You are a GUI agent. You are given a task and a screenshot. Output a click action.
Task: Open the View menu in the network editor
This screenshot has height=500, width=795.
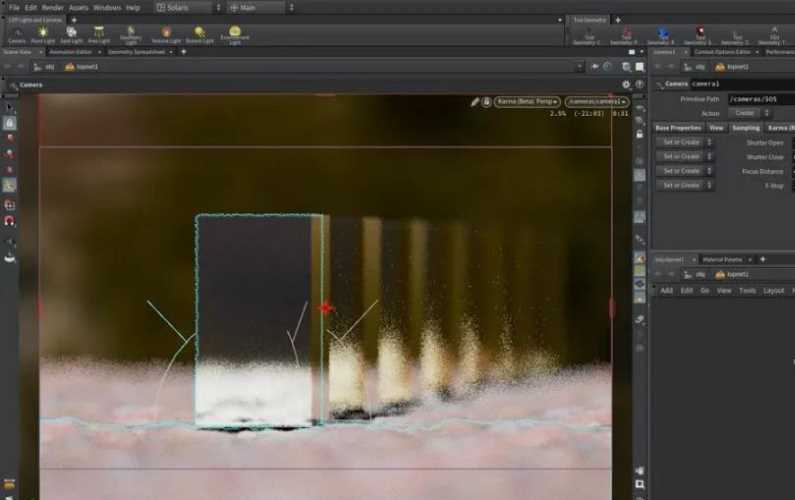(724, 291)
